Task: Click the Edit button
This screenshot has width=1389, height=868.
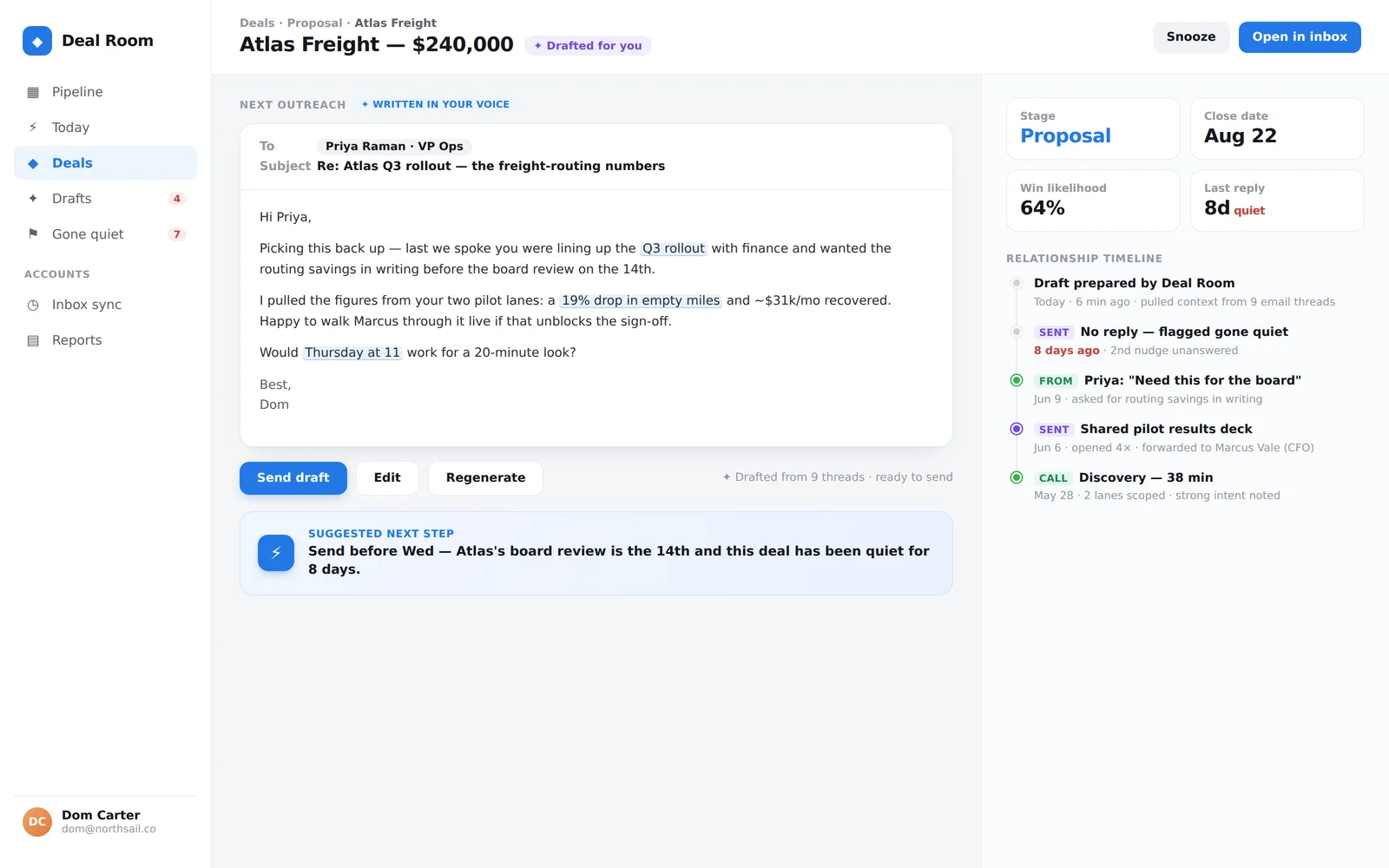Action: (387, 478)
